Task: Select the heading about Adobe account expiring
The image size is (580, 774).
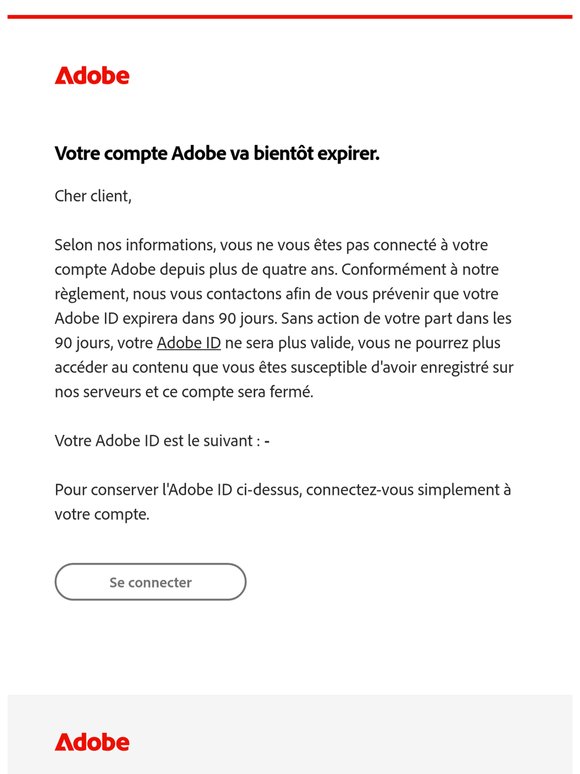Action: pos(217,154)
